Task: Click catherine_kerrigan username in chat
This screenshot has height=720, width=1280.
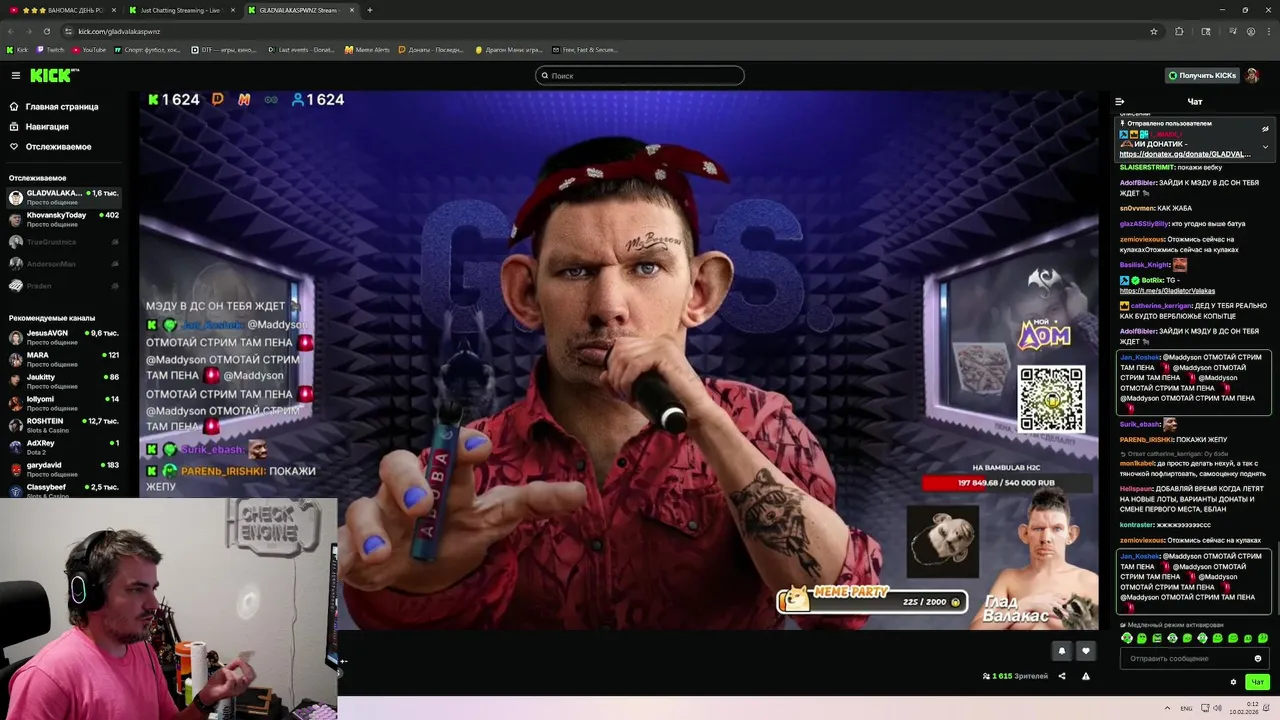Action: (x=1162, y=306)
